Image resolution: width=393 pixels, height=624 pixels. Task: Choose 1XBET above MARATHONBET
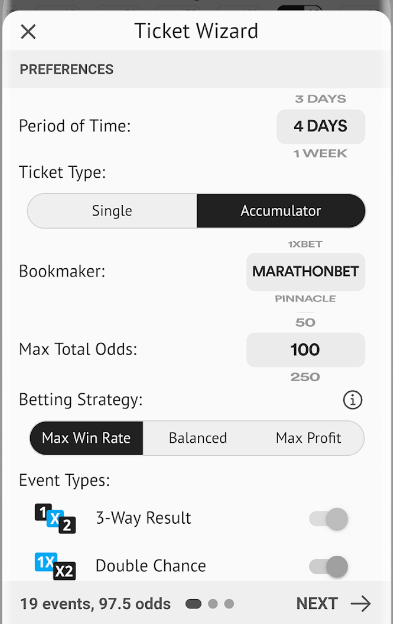coord(305,244)
